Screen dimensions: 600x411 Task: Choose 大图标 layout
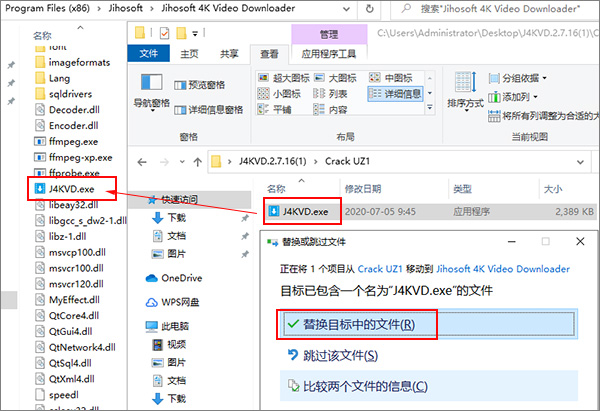click(335, 78)
